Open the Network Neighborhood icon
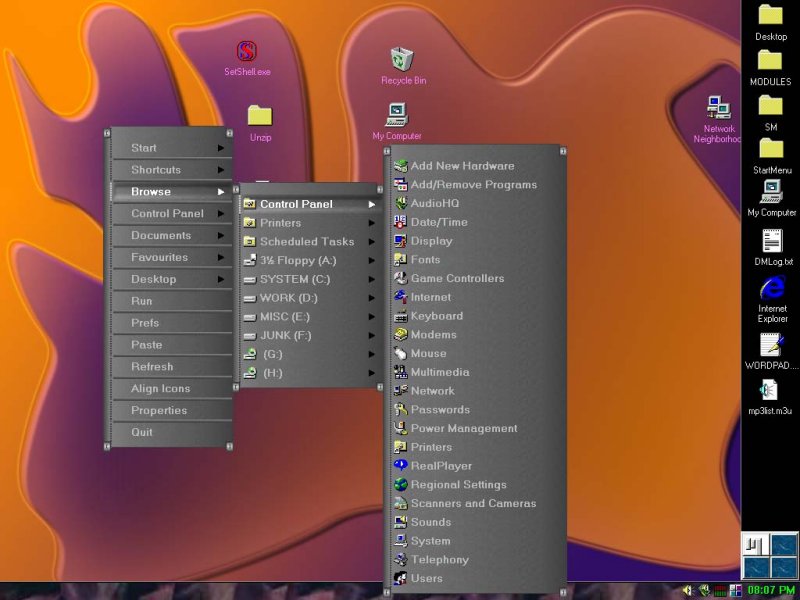 coord(718,108)
